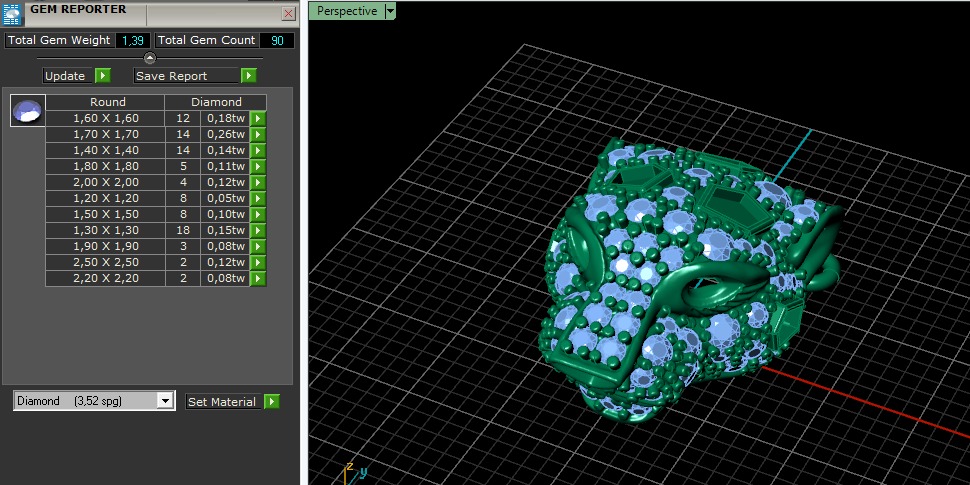
Task: Click the 0,14tw weight cell
Action: 225,150
